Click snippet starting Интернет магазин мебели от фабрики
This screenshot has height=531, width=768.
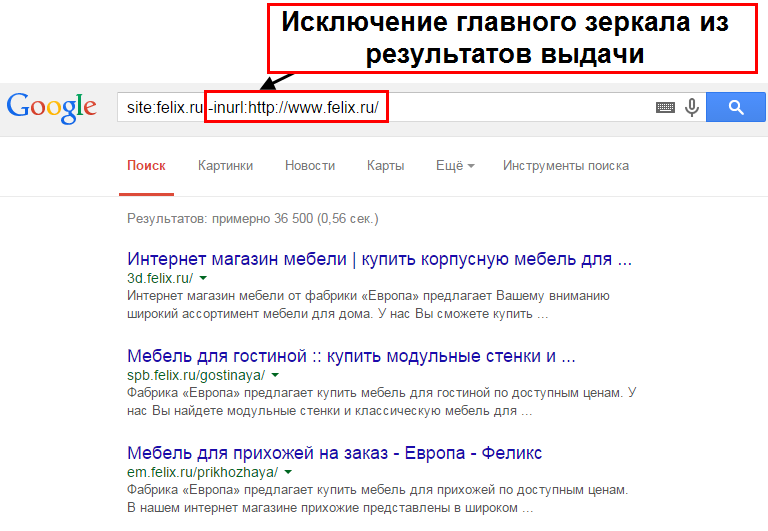368,305
